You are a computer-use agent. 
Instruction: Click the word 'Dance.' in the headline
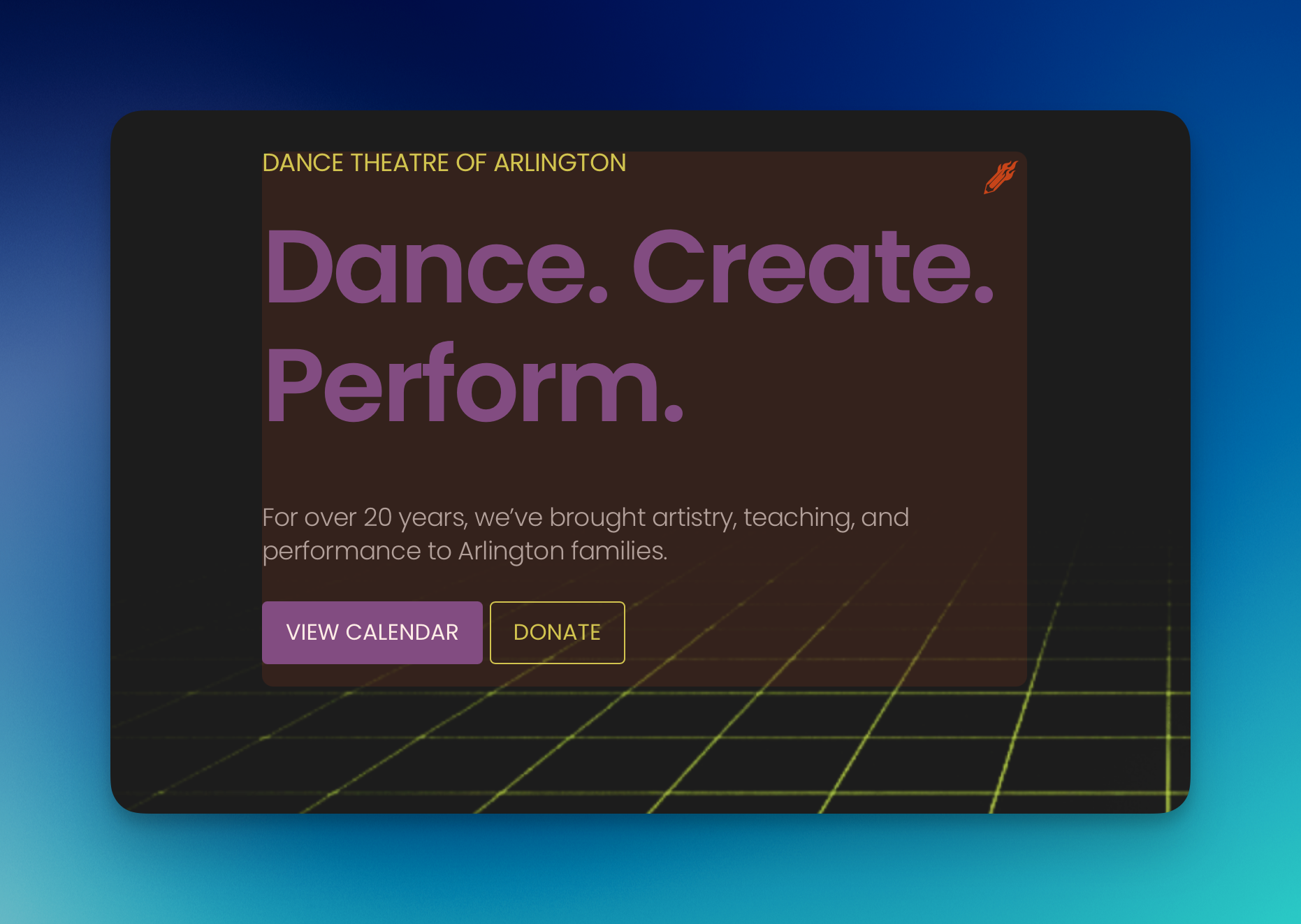[x=436, y=267]
